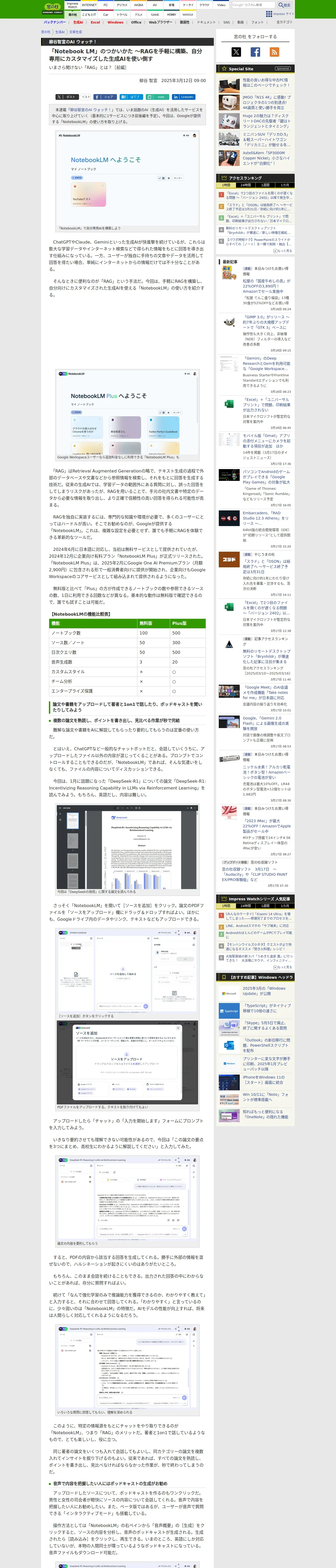This screenshot has height=1568, width=336.
Task: Open GIMP 3.0 release news item
Action: [266, 322]
